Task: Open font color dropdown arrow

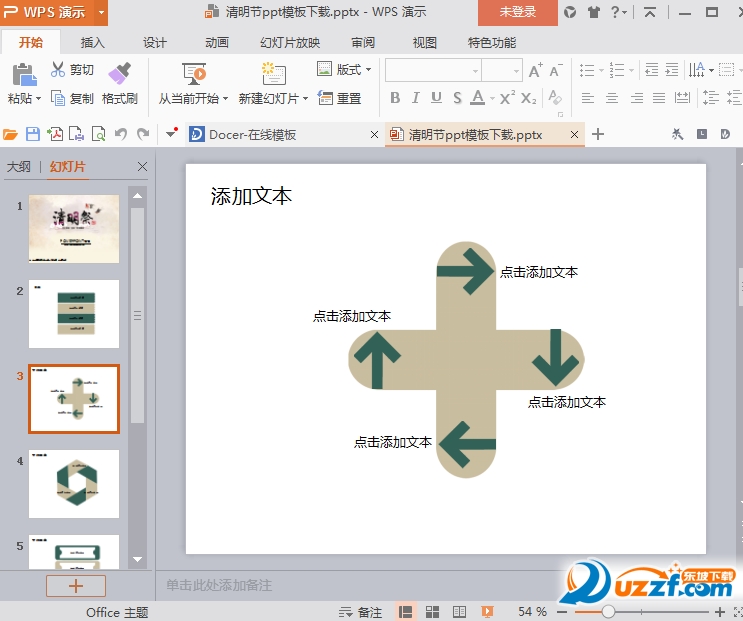Action: pyautogui.click(x=492, y=99)
